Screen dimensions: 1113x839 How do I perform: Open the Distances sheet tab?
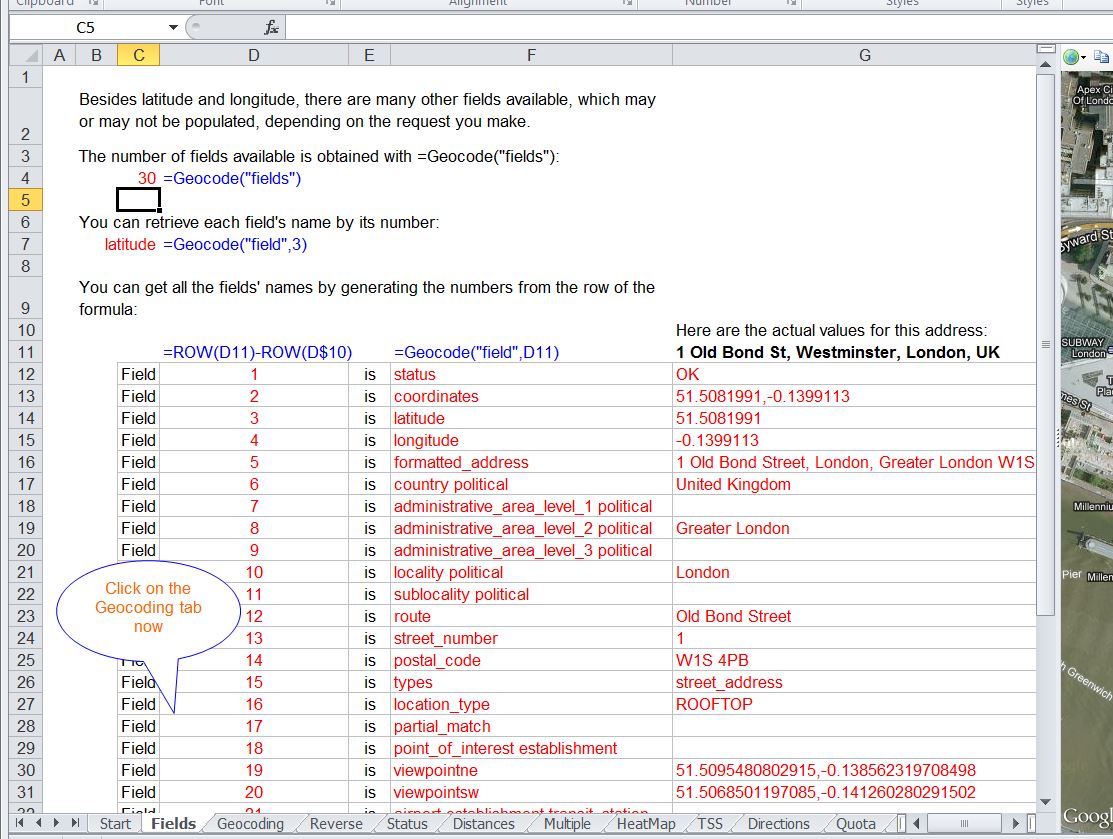point(483,824)
